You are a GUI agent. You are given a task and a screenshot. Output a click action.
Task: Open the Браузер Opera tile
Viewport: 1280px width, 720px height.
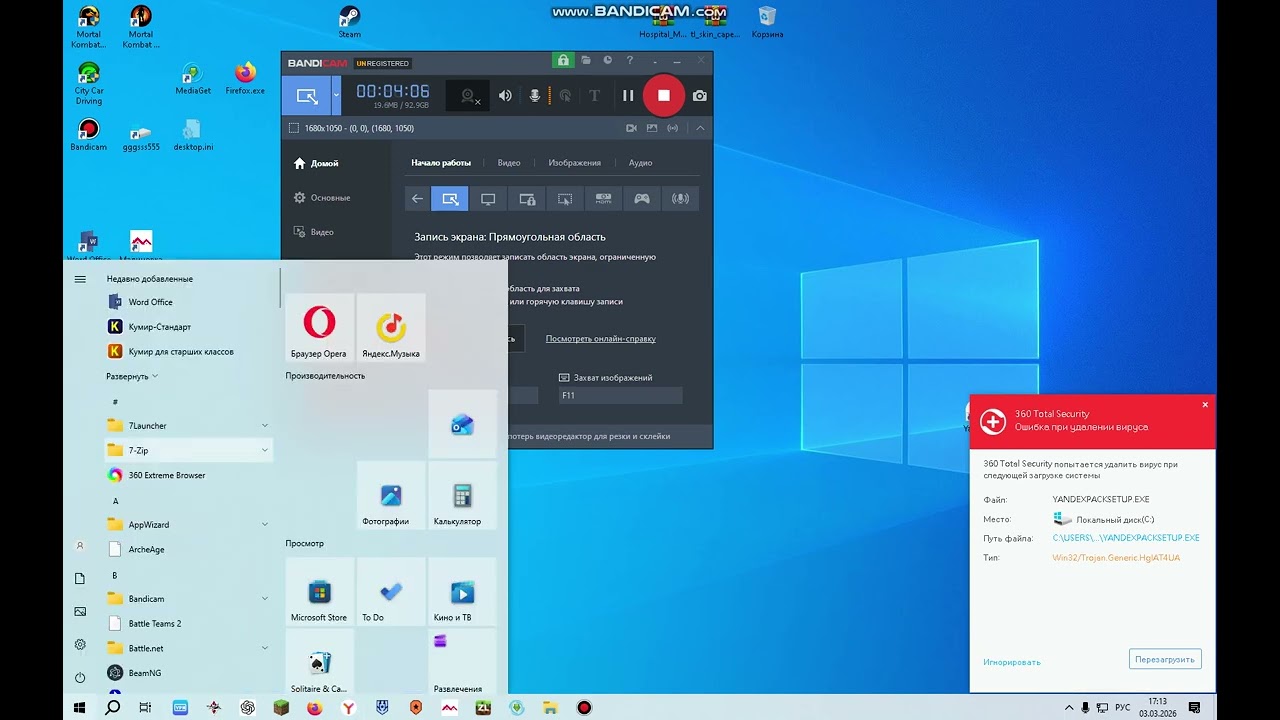(319, 327)
